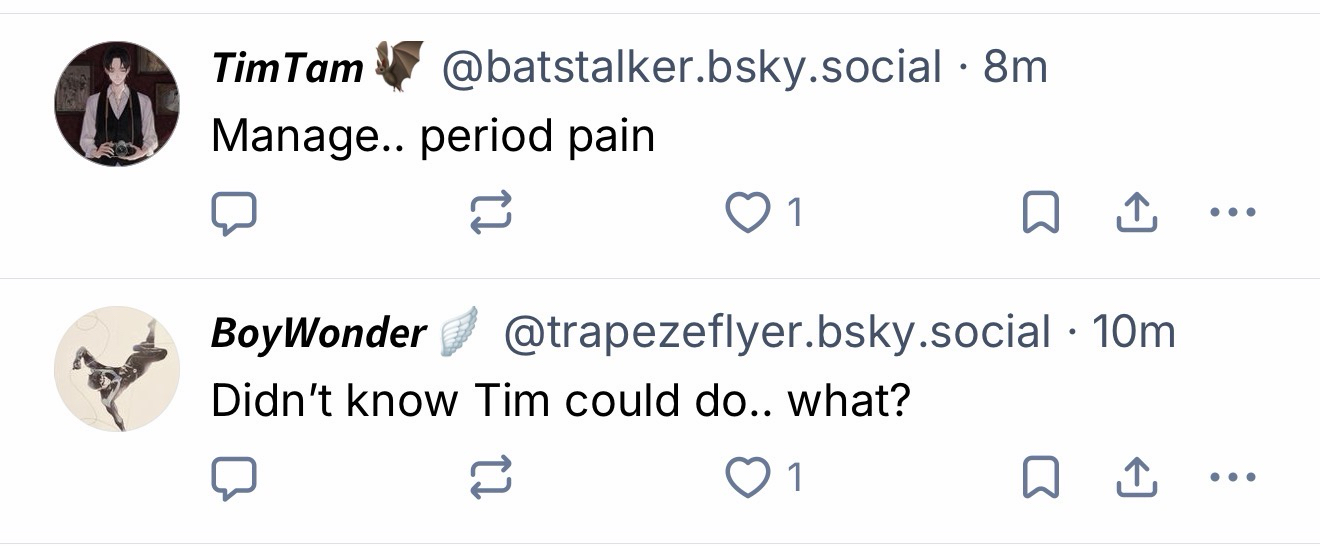This screenshot has height=546, width=1320.
Task: Reply to BoyWonder's post
Action: pyautogui.click(x=234, y=478)
